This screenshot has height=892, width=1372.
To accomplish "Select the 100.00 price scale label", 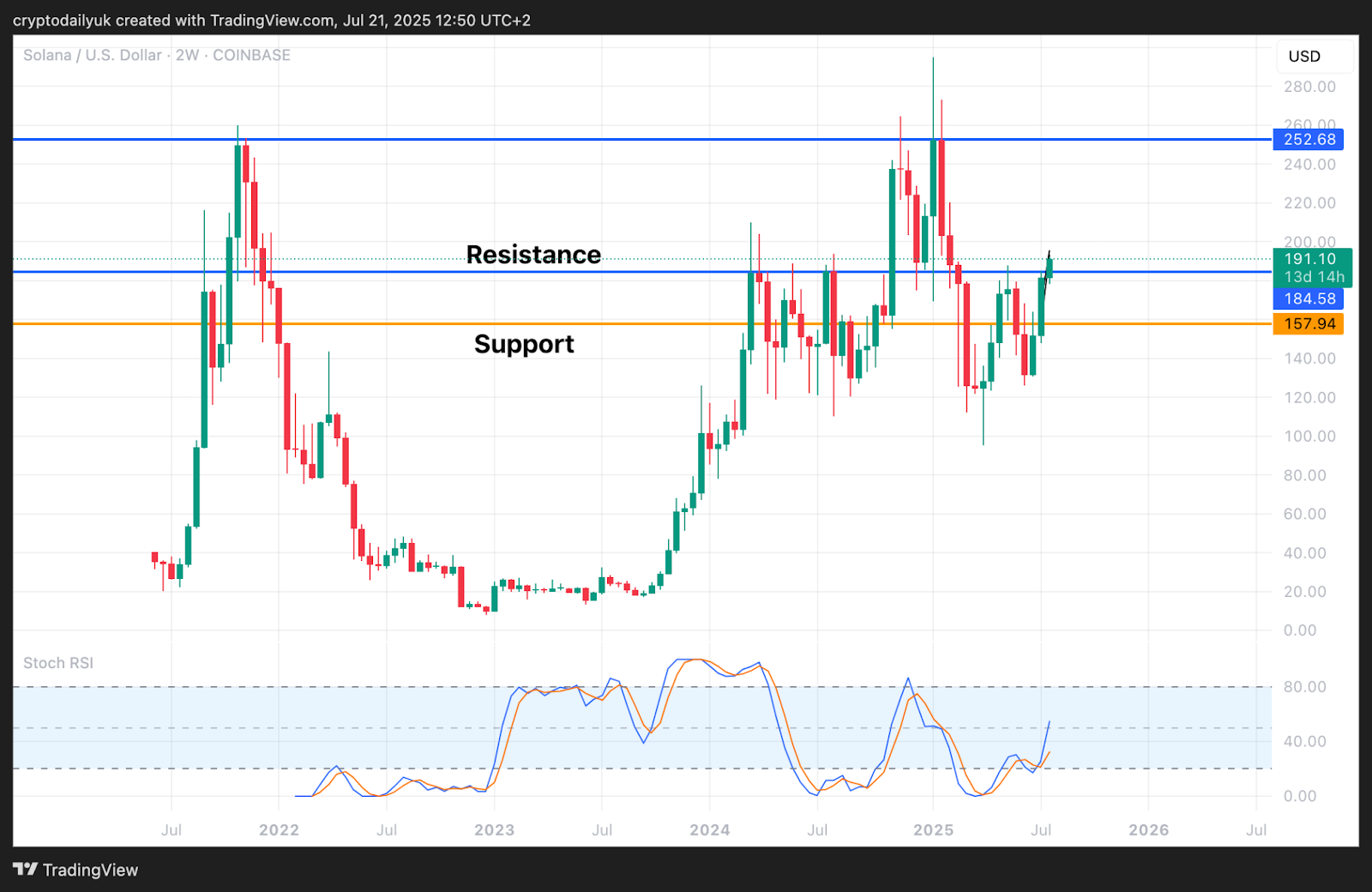I will pyautogui.click(x=1309, y=437).
